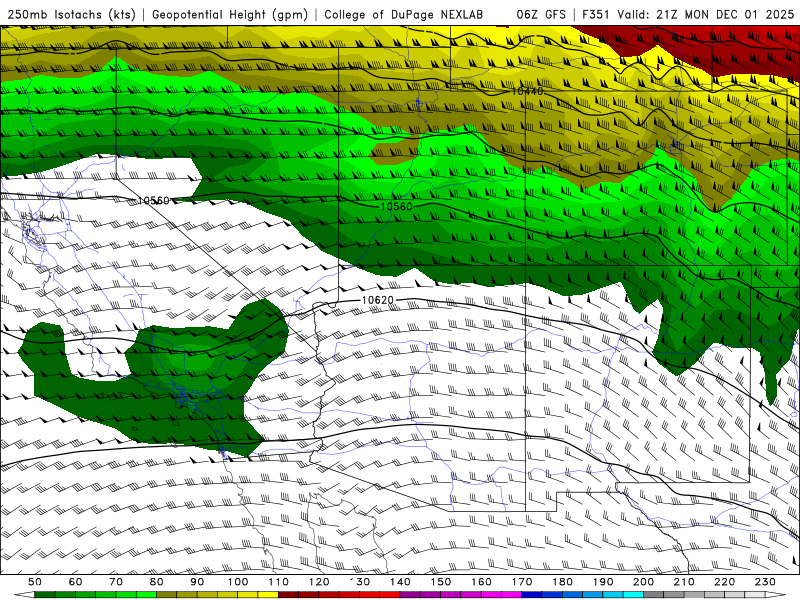Click the 140 kt color bar label
Image resolution: width=800 pixels, height=600 pixels.
click(x=400, y=582)
